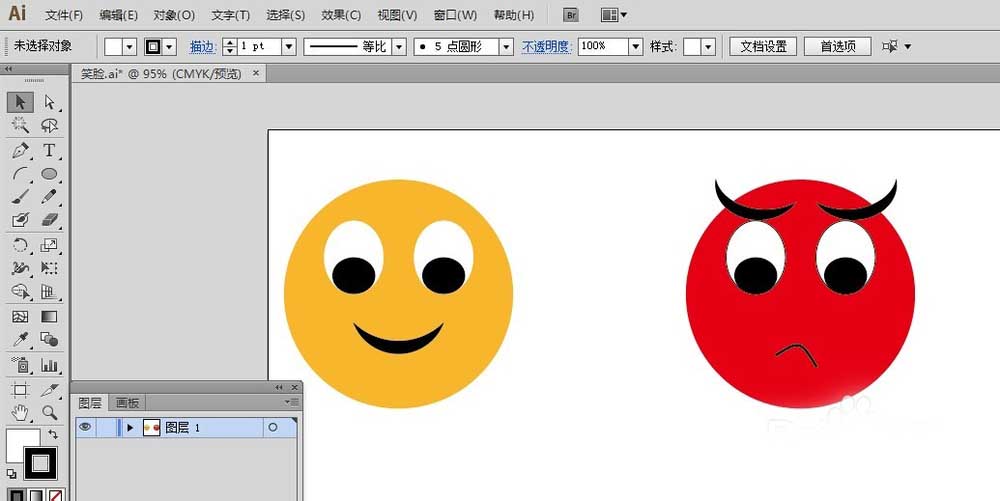1000x501 pixels.
Task: Select the Direct Selection (white arrow) tool
Action: pyautogui.click(x=49, y=102)
